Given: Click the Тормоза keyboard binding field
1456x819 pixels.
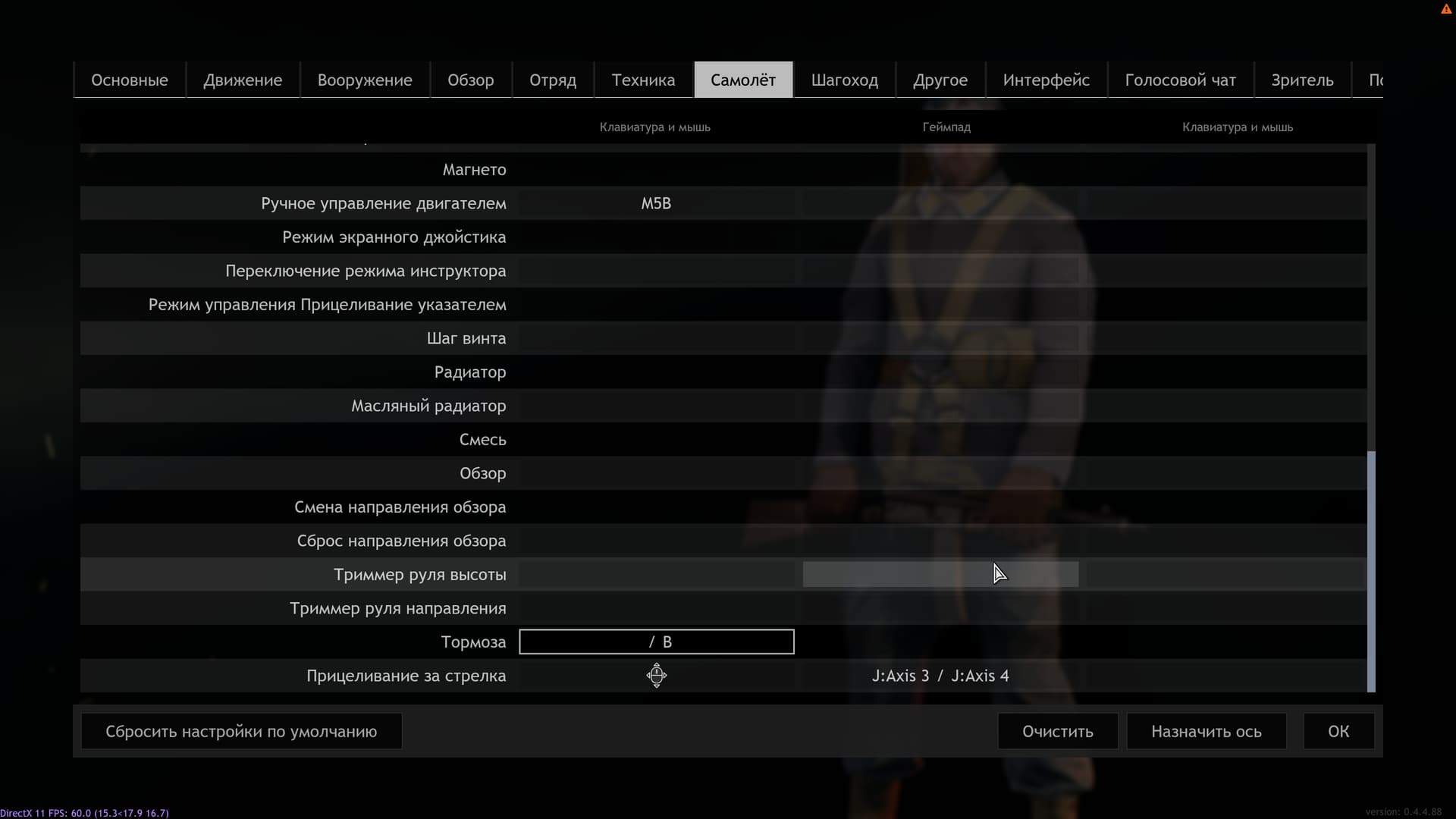Looking at the screenshot, I should coord(657,642).
